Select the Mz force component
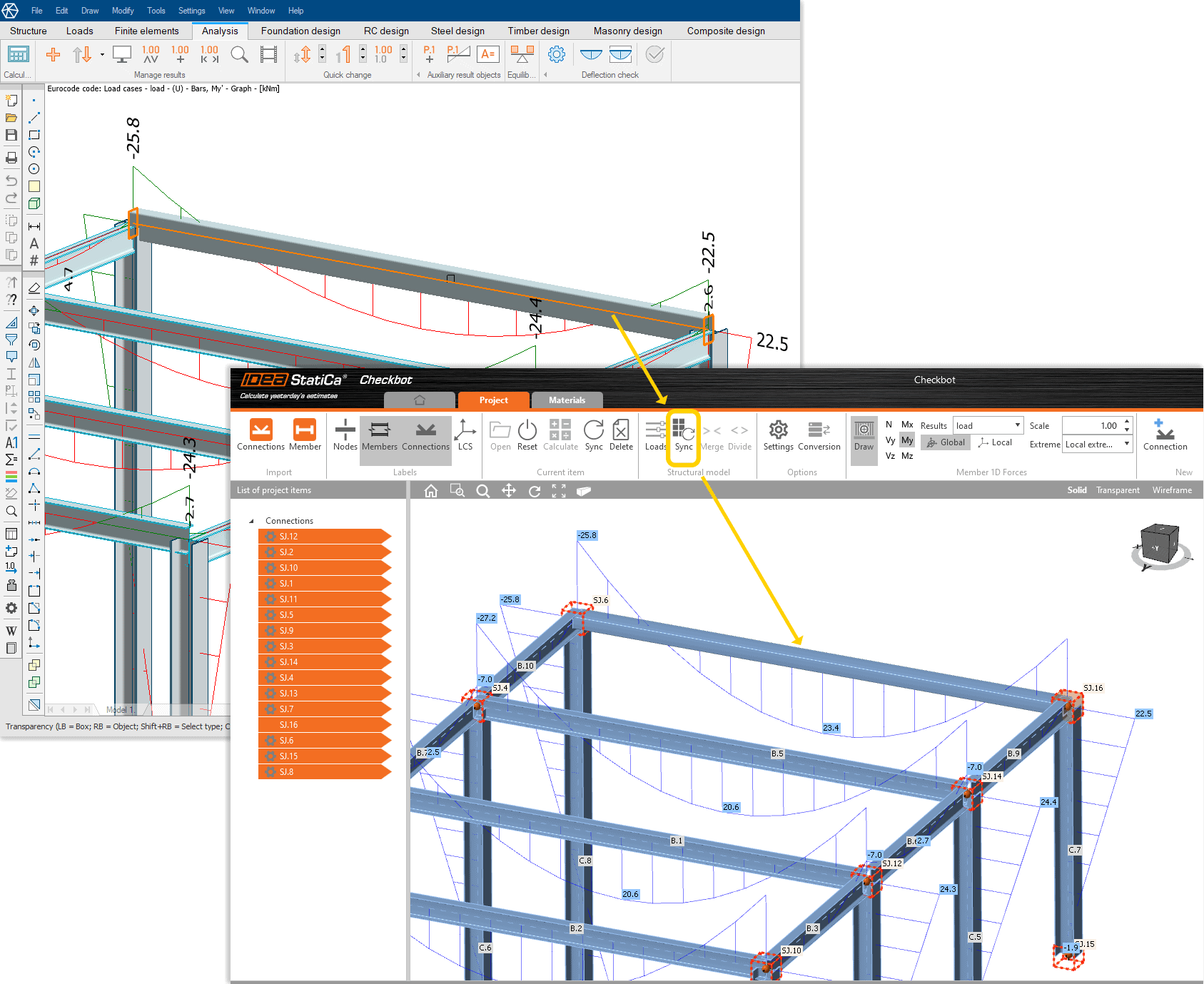Screen dimensions: 1204x984 907,456
